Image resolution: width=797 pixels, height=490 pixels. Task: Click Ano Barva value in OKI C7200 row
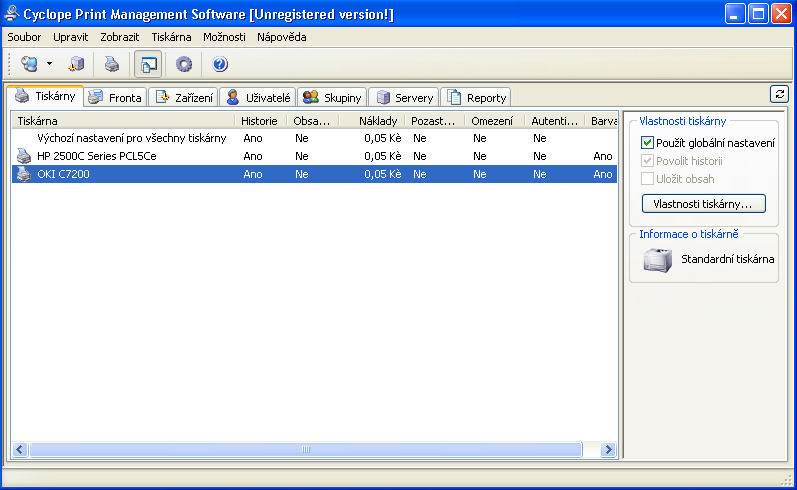coord(603,174)
